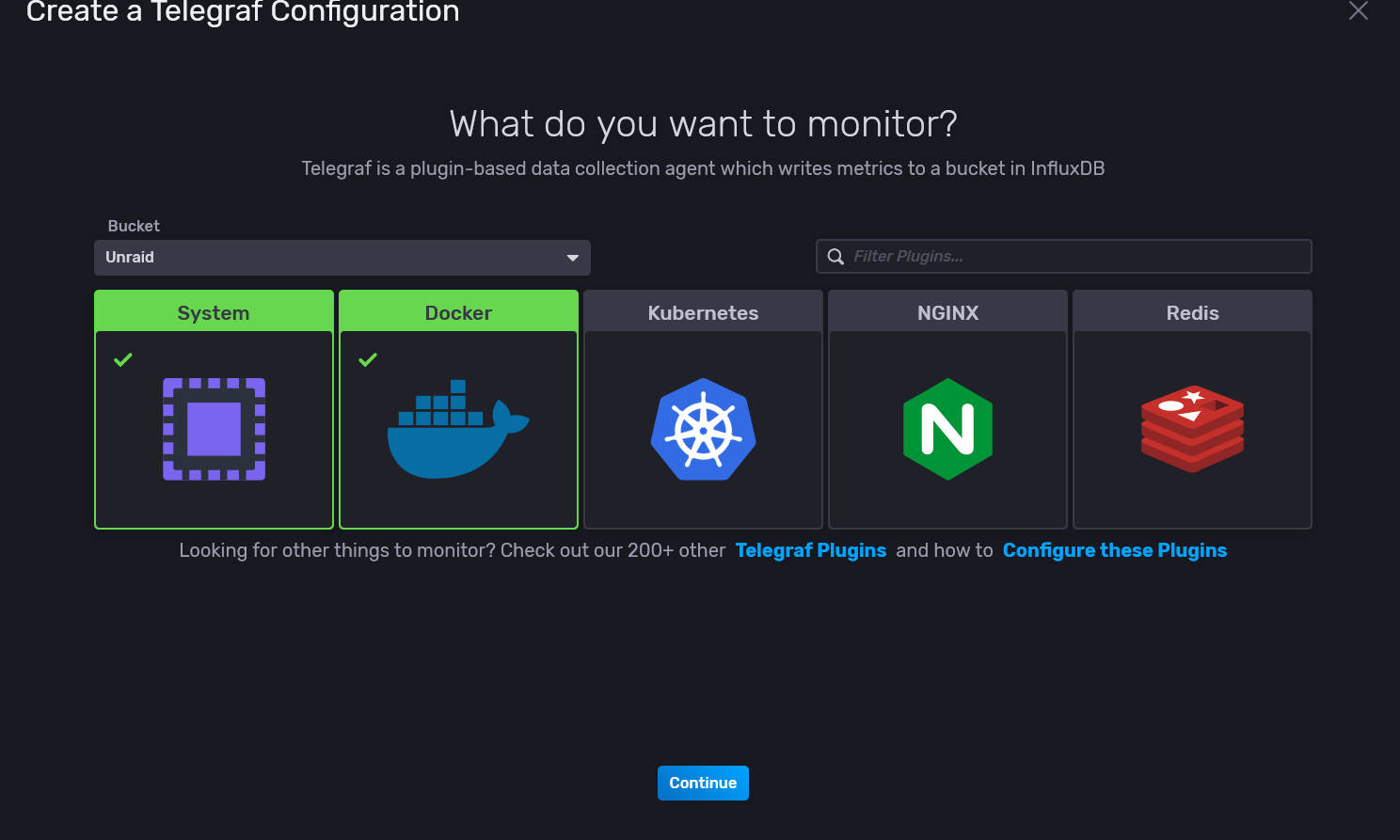Select the NGINX hexagon logo
This screenshot has width=1400, height=840.
(x=947, y=429)
